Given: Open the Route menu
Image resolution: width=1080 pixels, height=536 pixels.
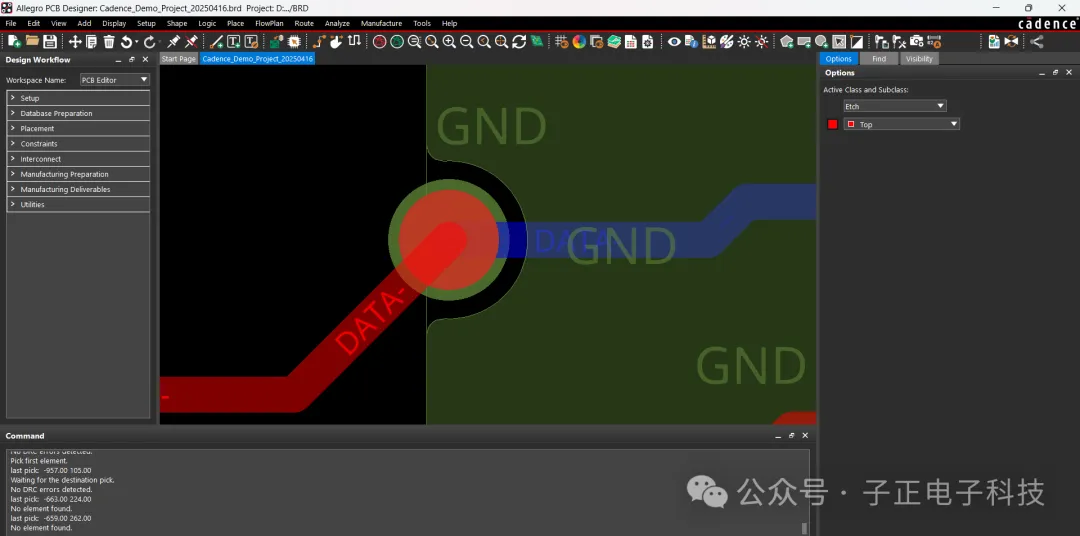Looking at the screenshot, I should pyautogui.click(x=304, y=23).
